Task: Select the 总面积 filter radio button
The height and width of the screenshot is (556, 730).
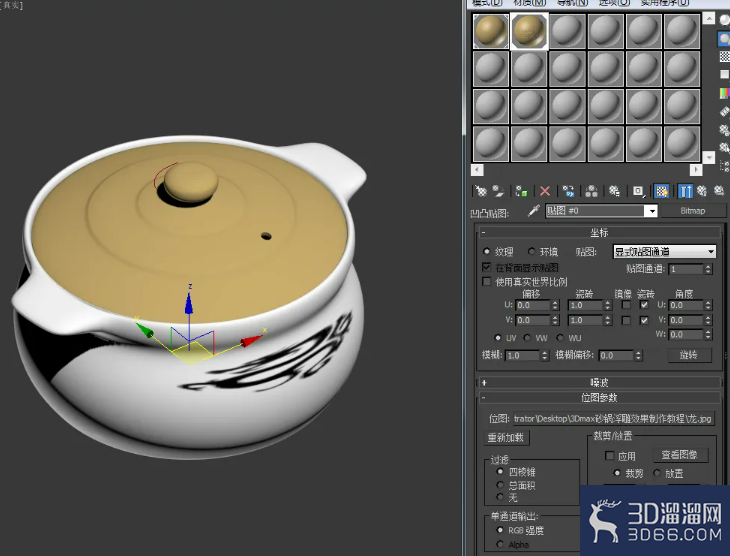Action: point(500,485)
